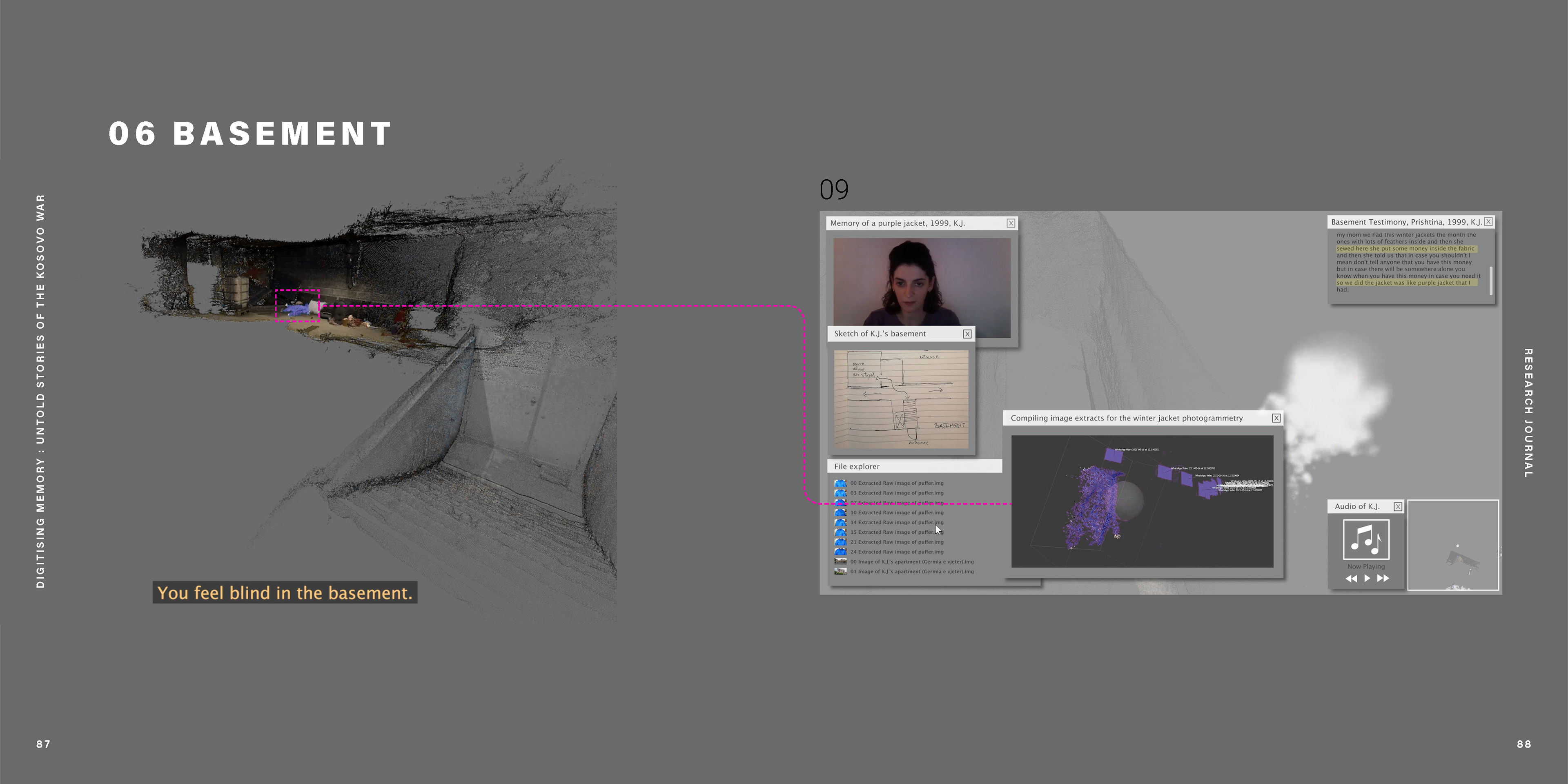Viewport: 1568px width, 784px height.
Task: Close the Memory of a purple jacket window
Action: tap(1011, 223)
